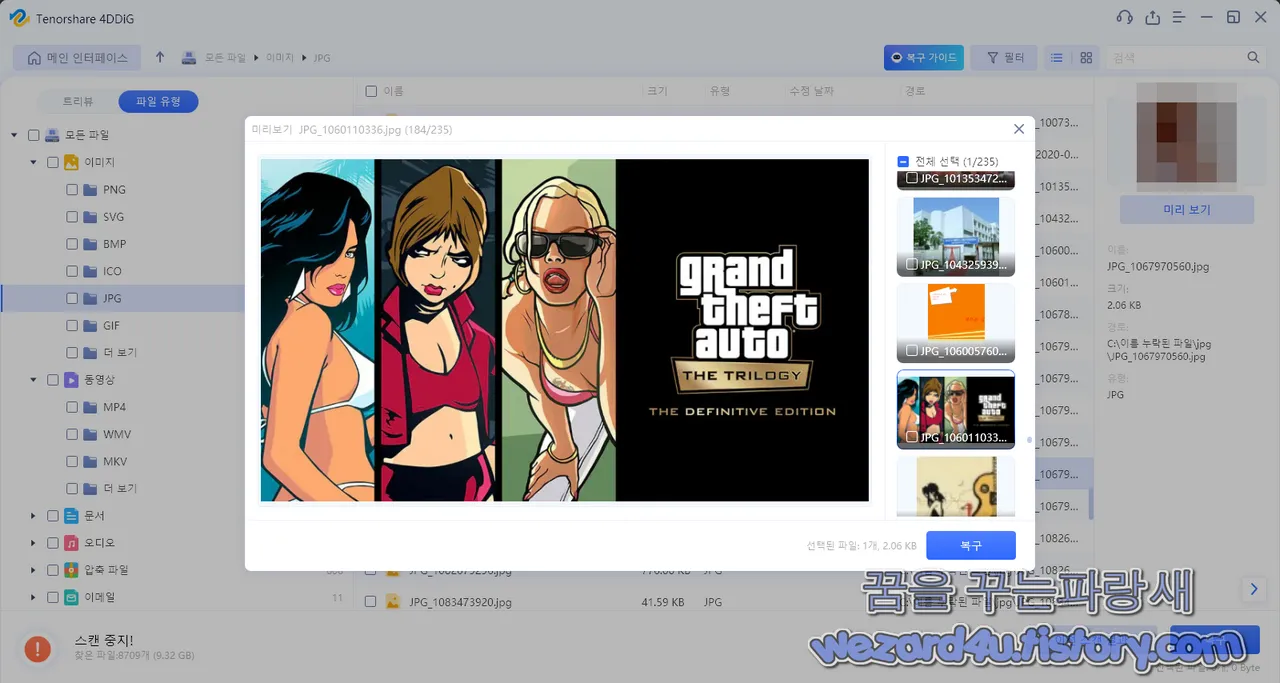Viewport: 1280px width, 683px height.
Task: Select the SVG folder in tree
Action: point(113,217)
